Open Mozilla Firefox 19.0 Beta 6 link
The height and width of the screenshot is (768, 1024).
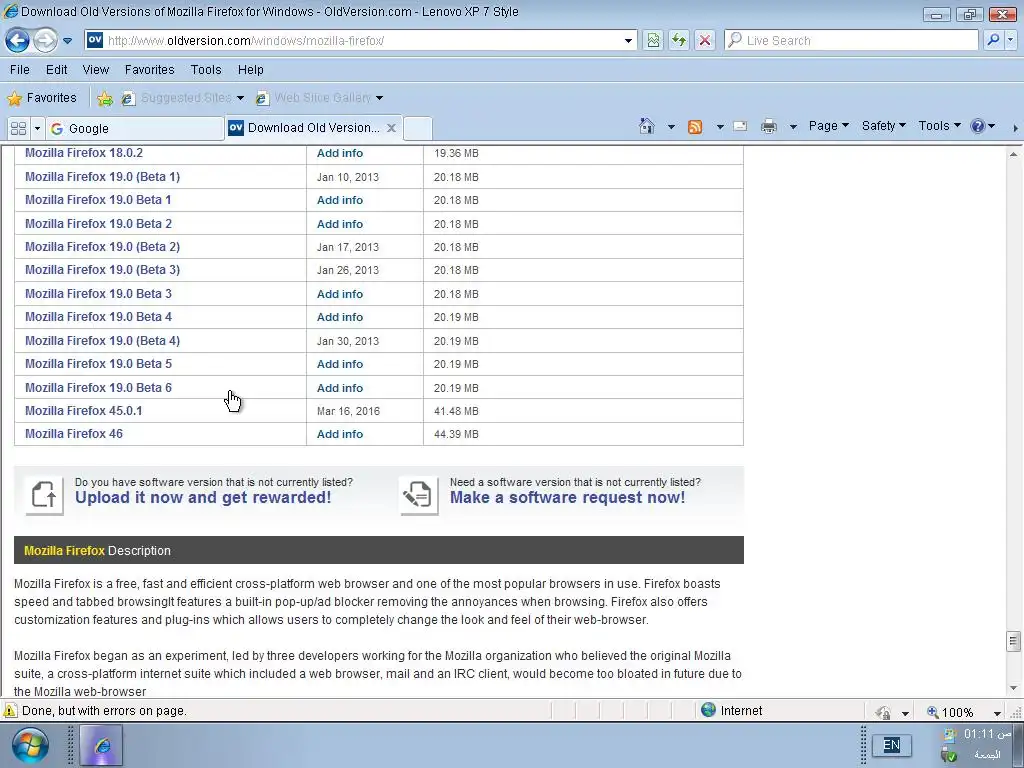[99, 388]
